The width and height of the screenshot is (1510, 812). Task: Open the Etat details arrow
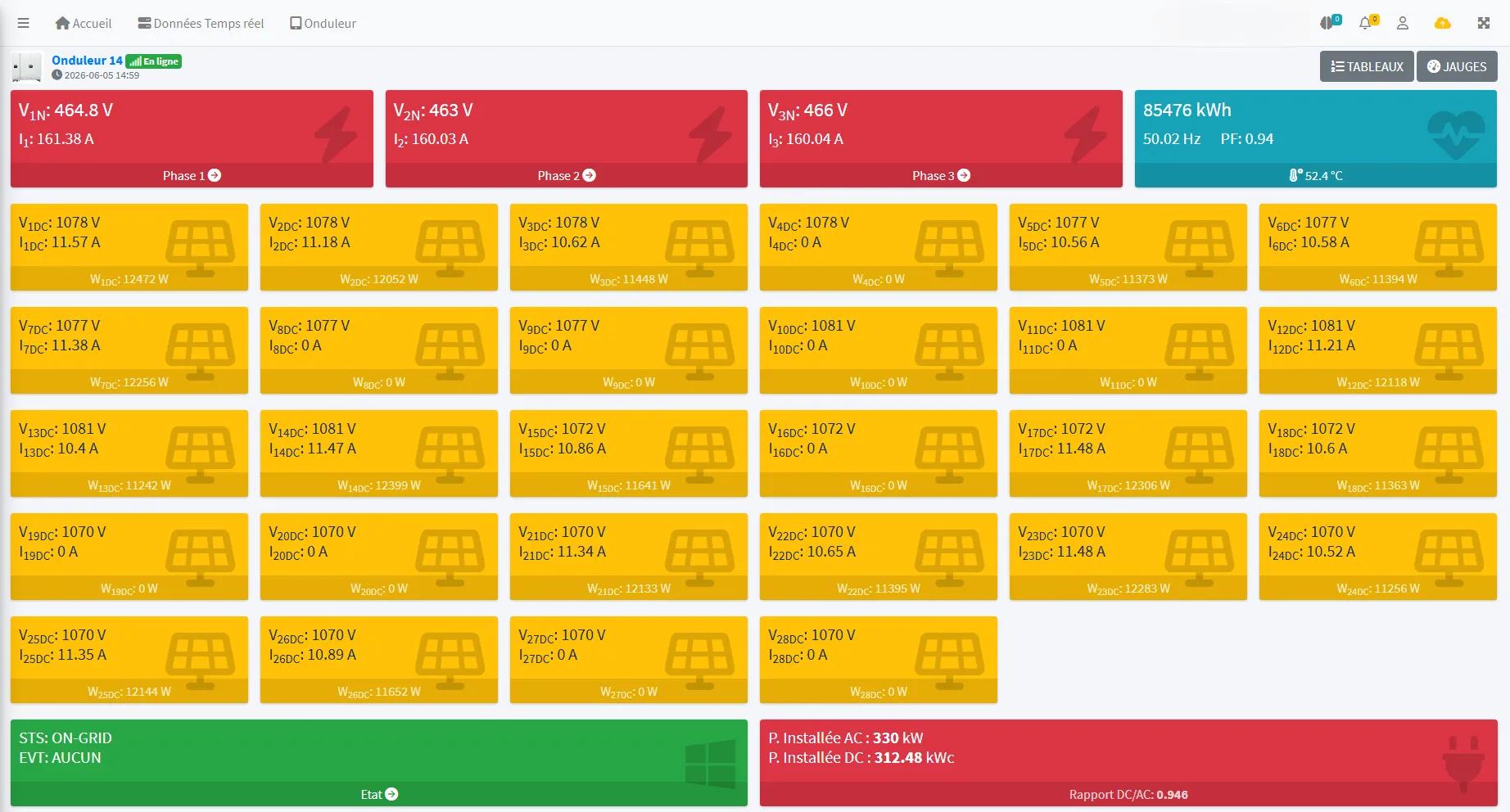click(391, 794)
